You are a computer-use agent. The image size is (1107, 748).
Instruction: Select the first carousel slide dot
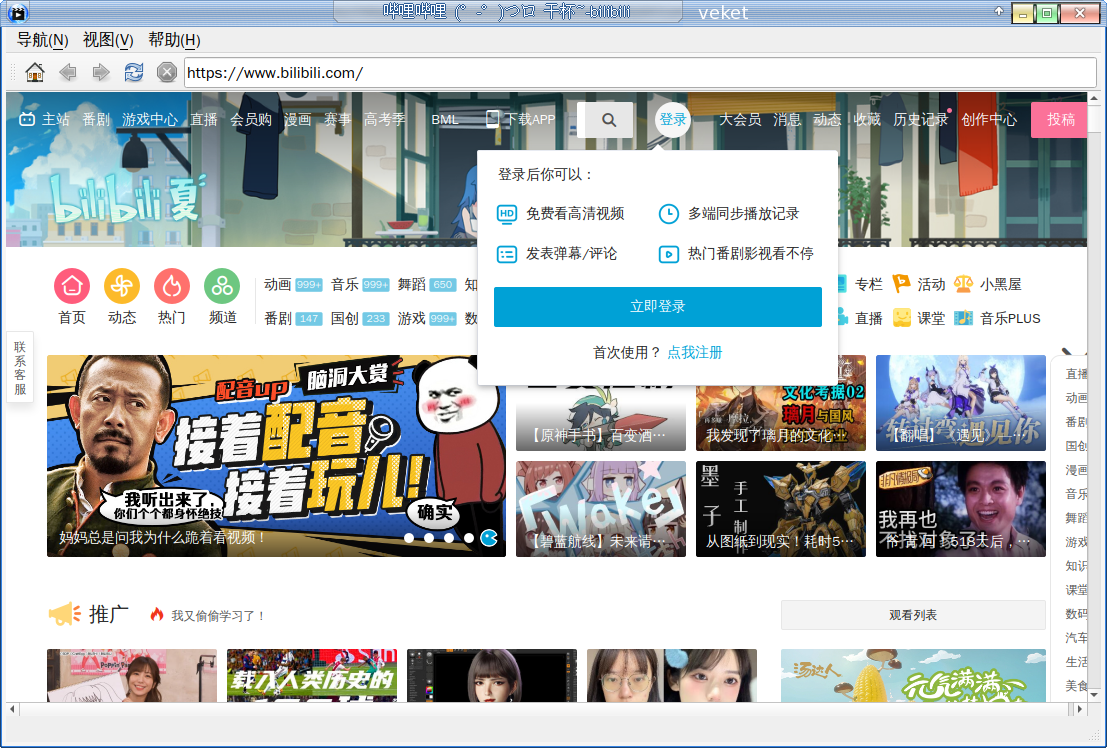click(x=409, y=538)
